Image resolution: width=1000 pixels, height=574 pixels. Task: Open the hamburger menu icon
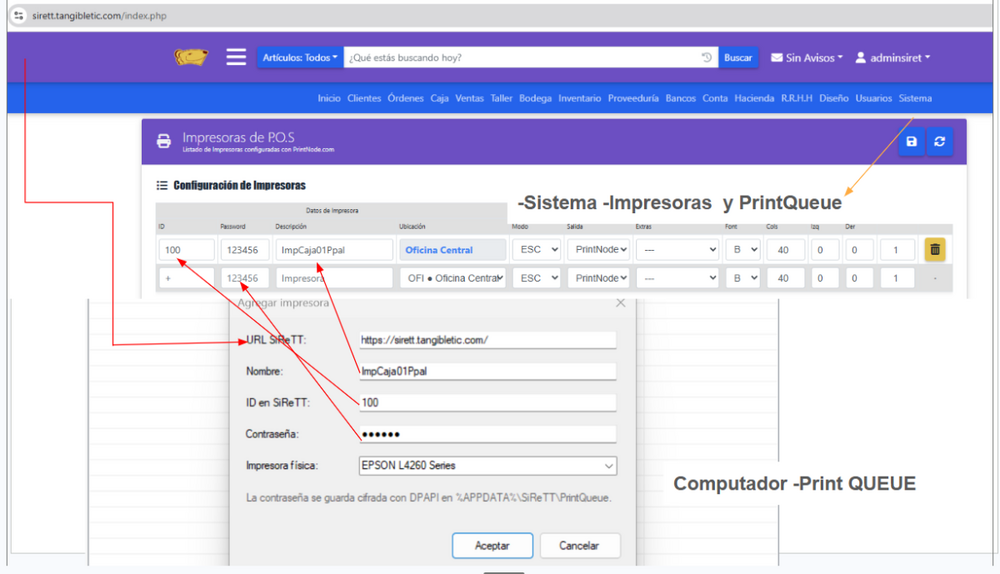click(236, 57)
